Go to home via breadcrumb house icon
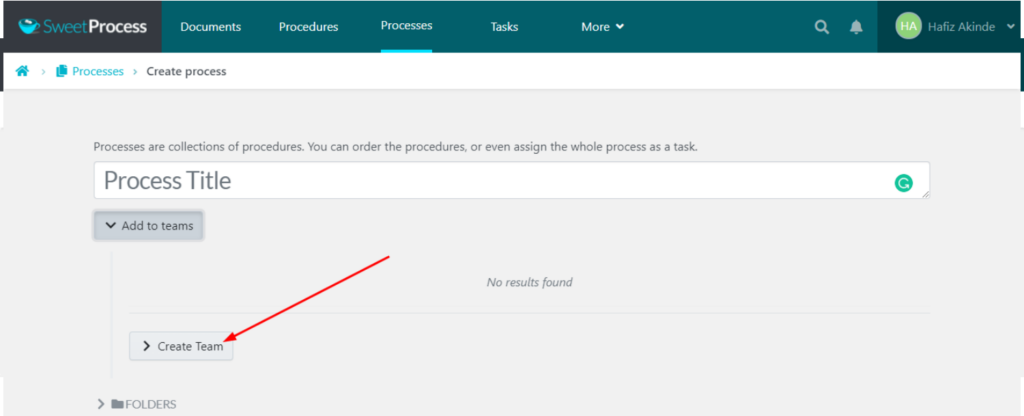The image size is (1024, 416). 22,71
